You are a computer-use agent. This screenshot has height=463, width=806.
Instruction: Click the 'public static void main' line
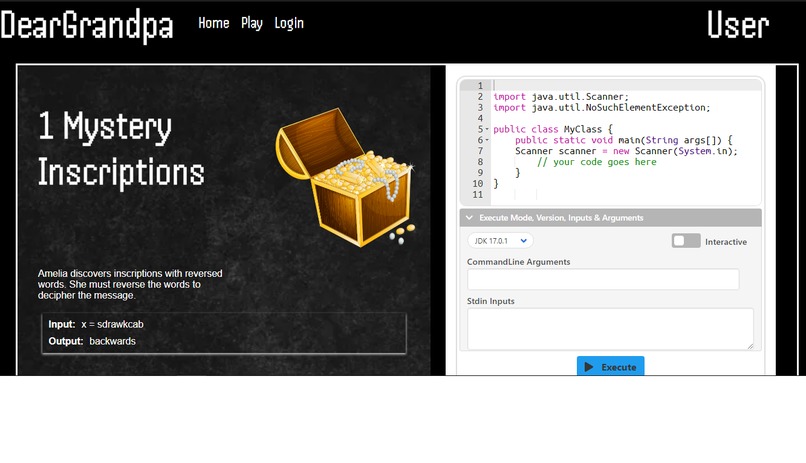624,140
